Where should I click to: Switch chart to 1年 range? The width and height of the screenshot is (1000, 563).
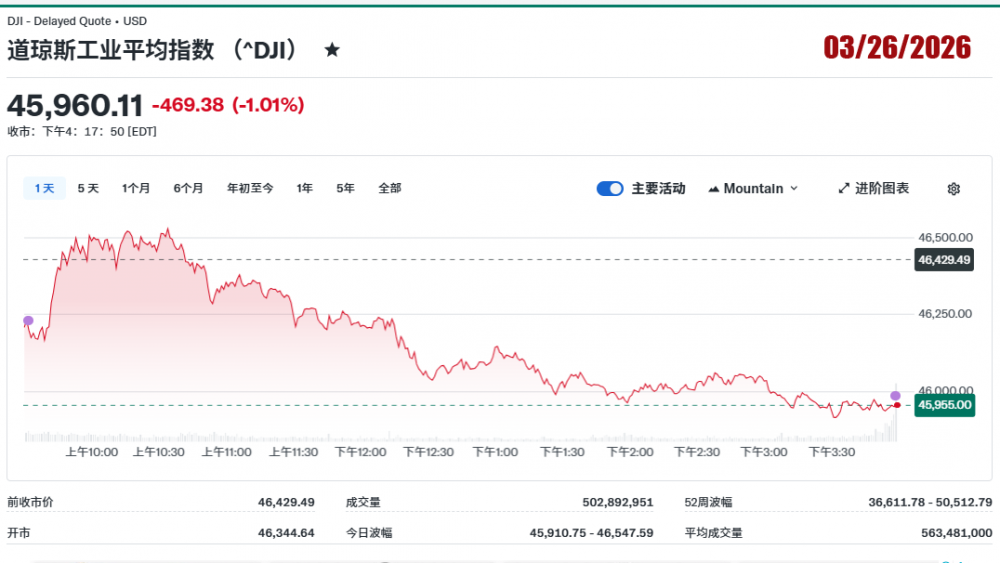[304, 188]
